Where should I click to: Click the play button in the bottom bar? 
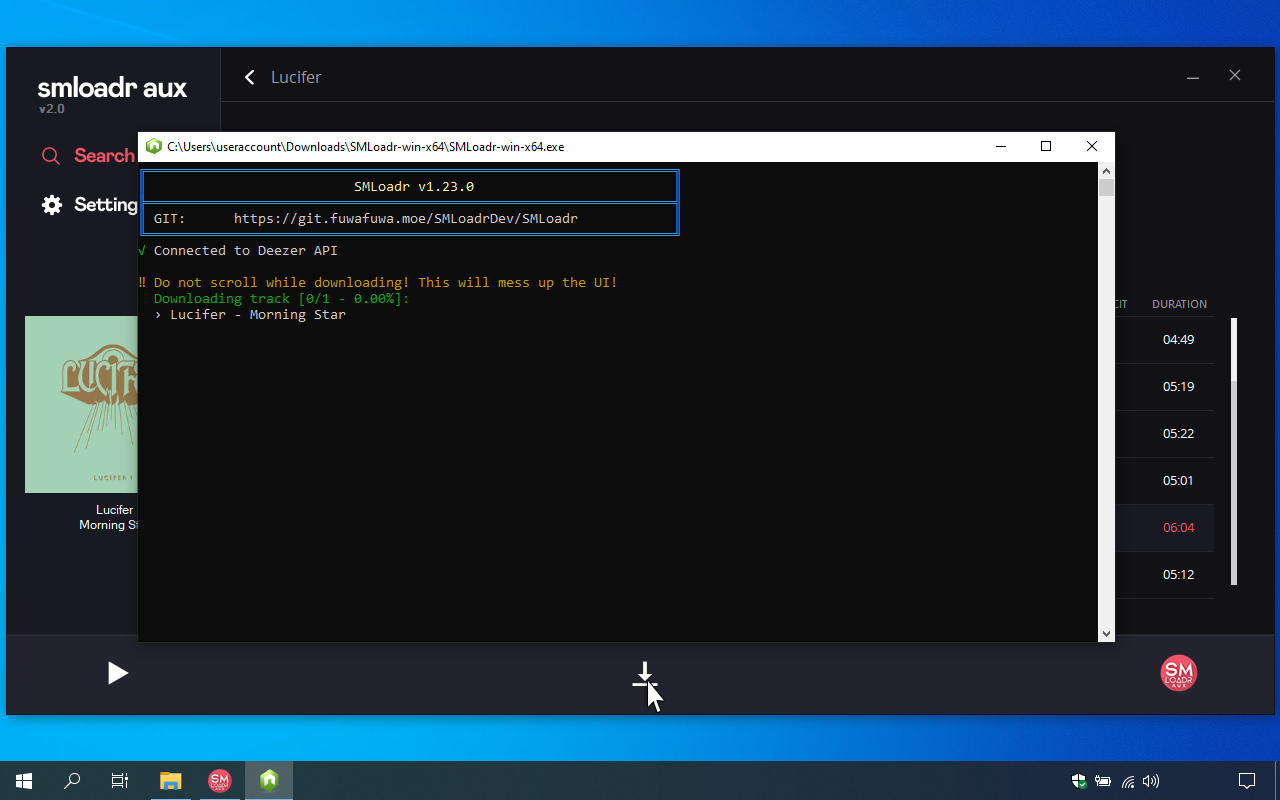[x=118, y=673]
